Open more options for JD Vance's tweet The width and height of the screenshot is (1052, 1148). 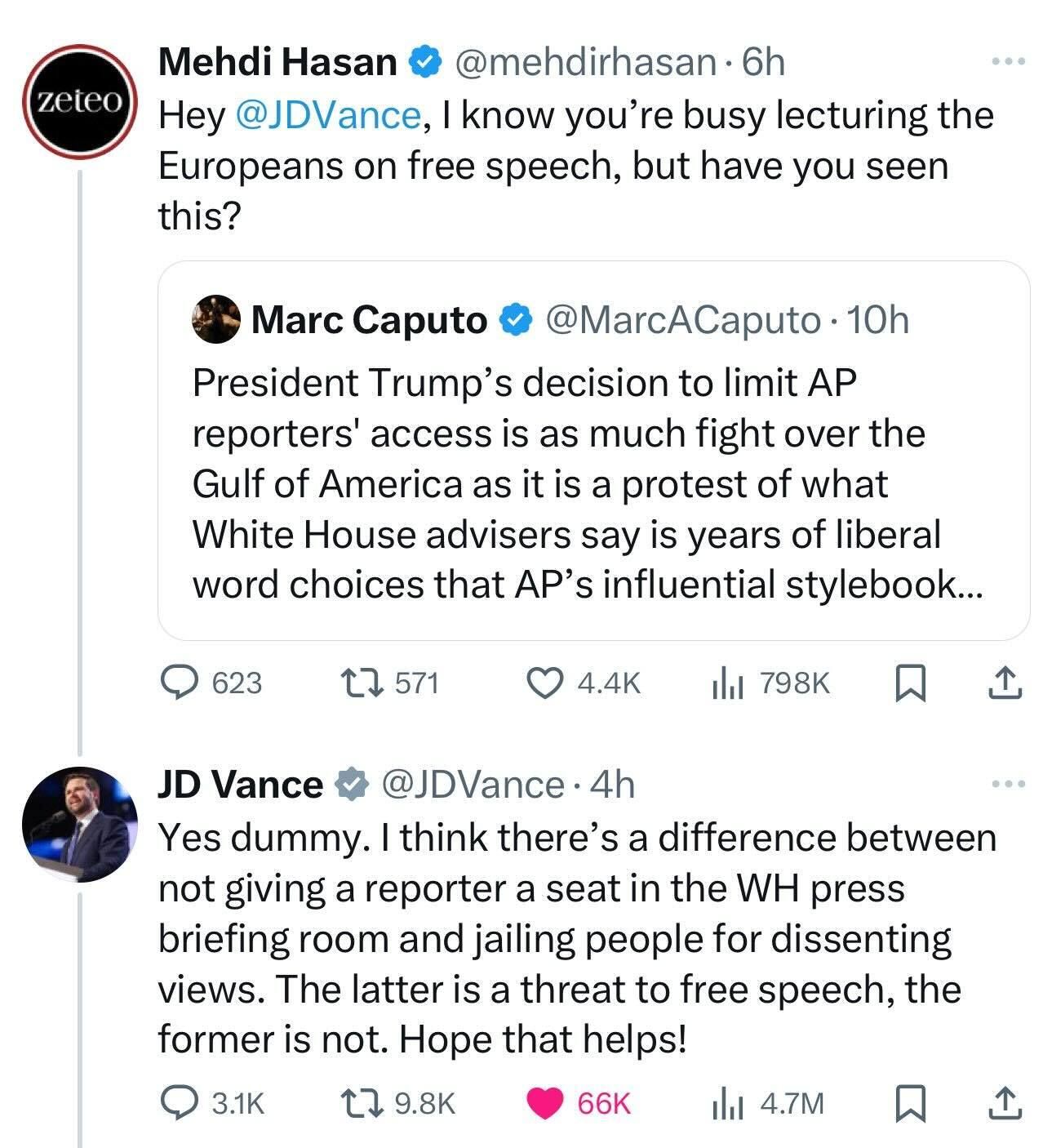pyautogui.click(x=1008, y=785)
